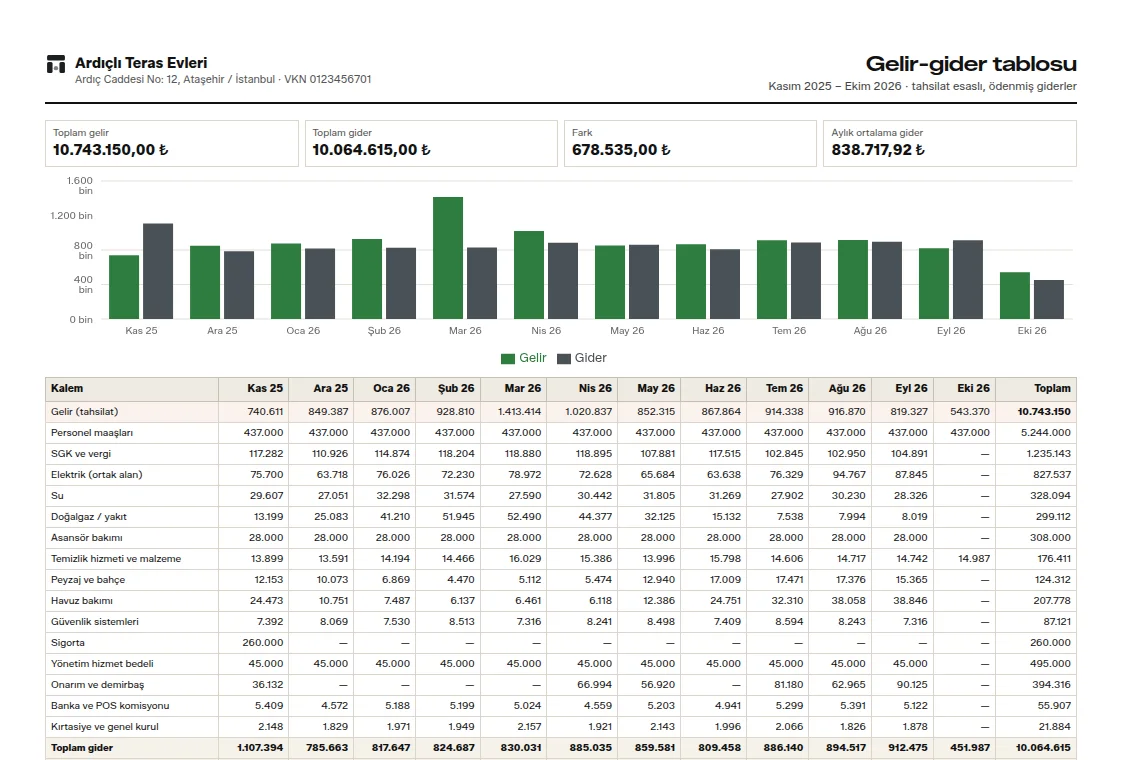The image size is (1122, 760).
Task: Click the Aylık ortalama gider card
Action: pyautogui.click(x=950, y=143)
